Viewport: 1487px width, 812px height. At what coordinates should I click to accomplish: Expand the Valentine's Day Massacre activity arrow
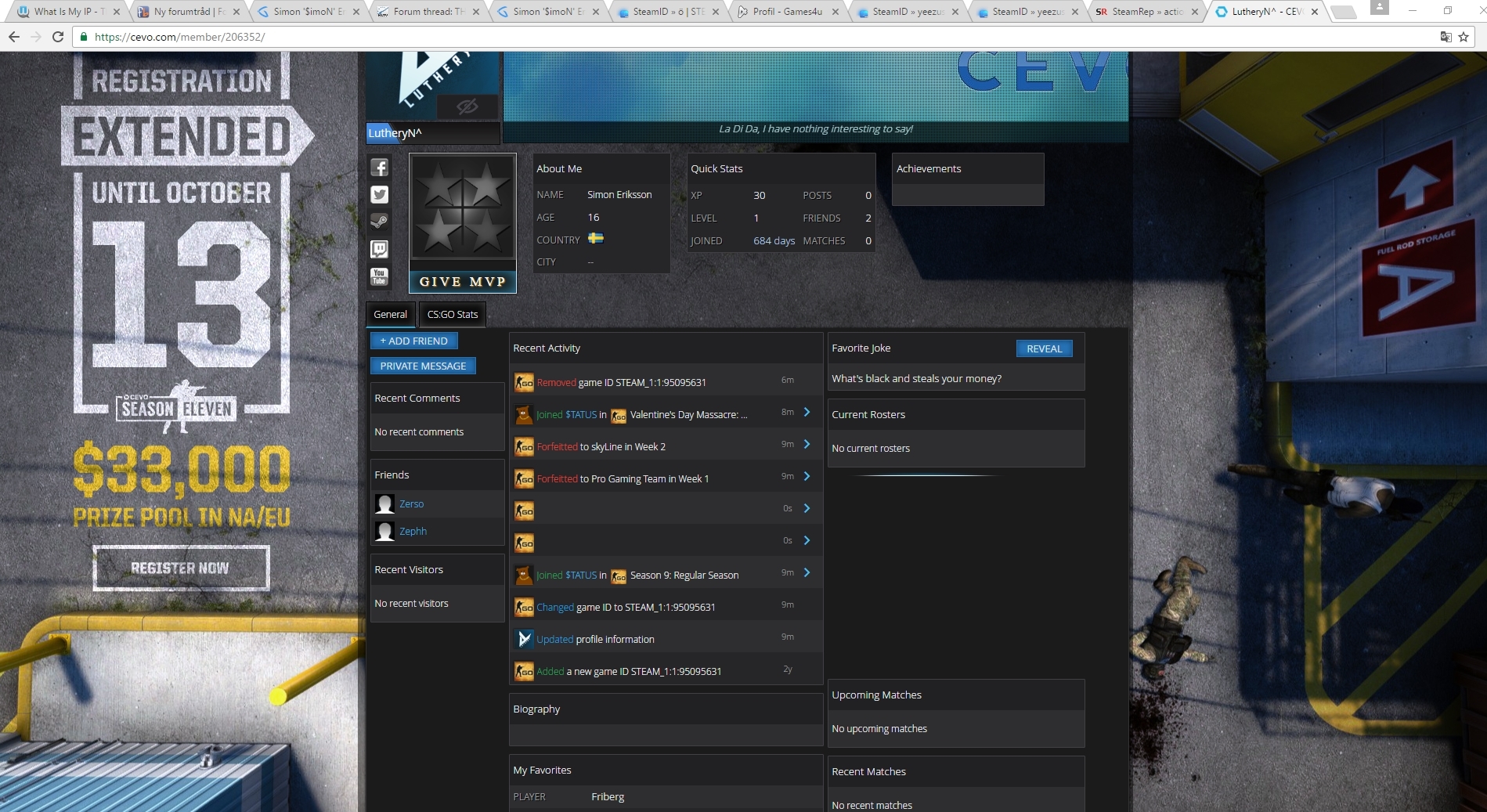[x=807, y=413]
